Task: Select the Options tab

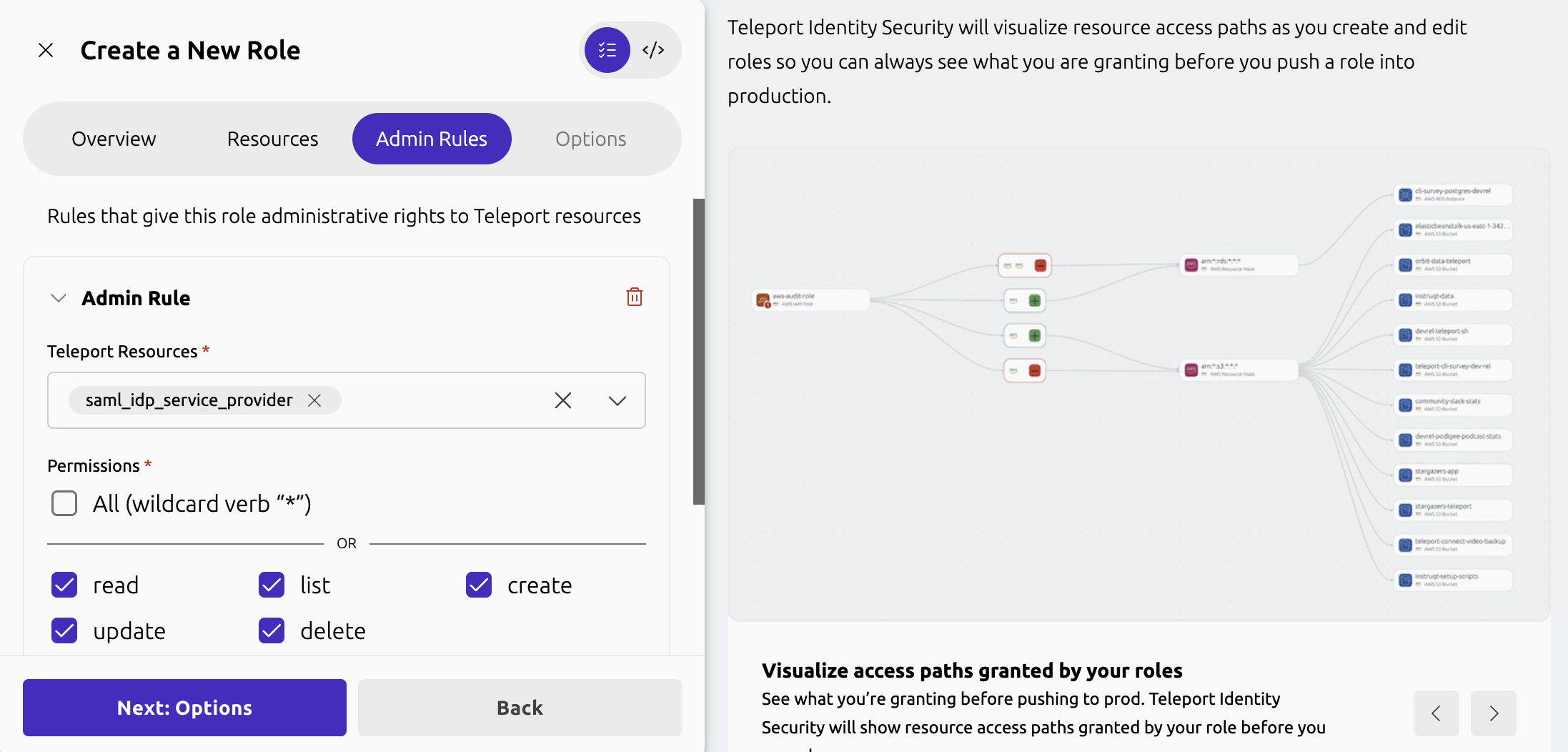Action: tap(590, 139)
